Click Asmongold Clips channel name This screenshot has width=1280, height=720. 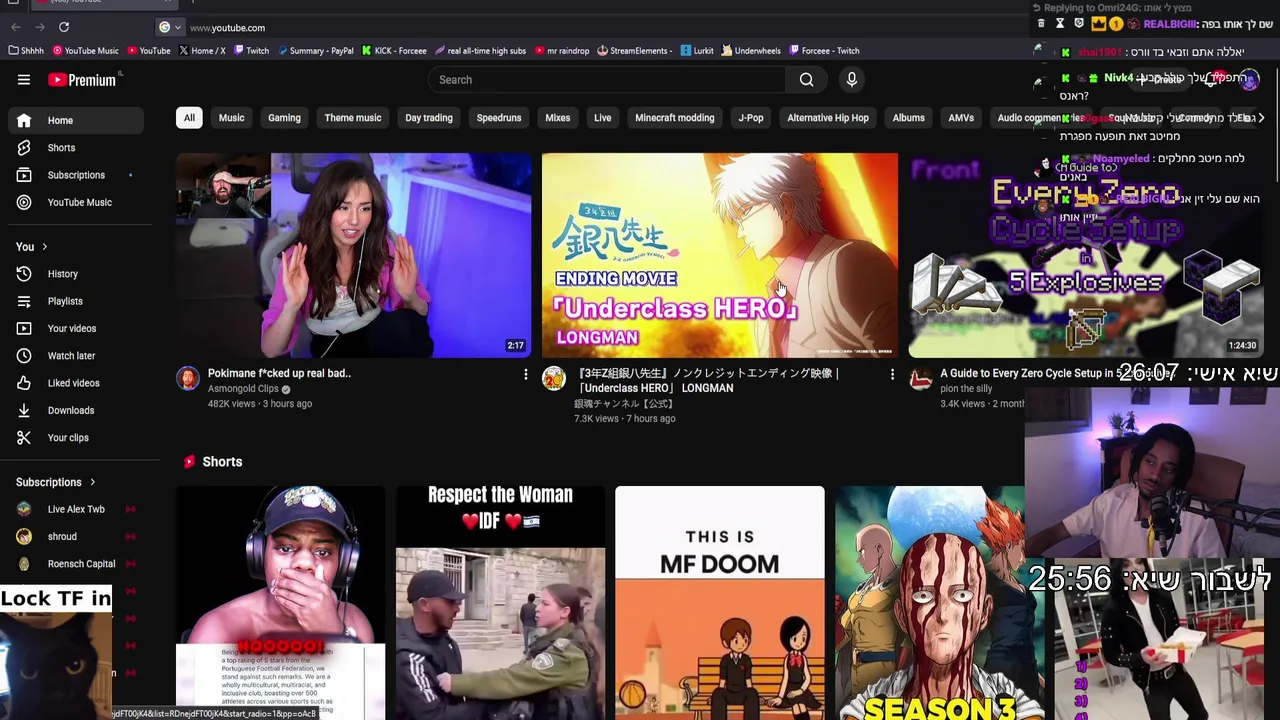click(x=243, y=389)
